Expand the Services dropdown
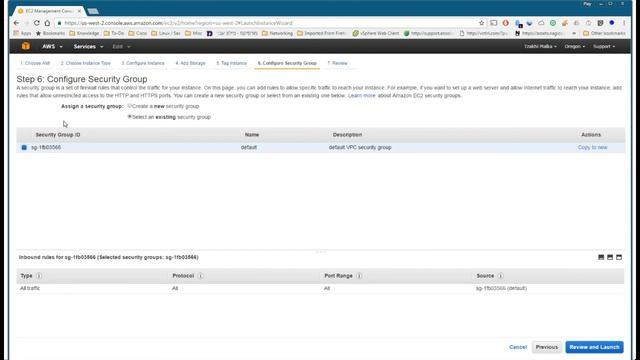The image size is (640, 360). (89, 47)
